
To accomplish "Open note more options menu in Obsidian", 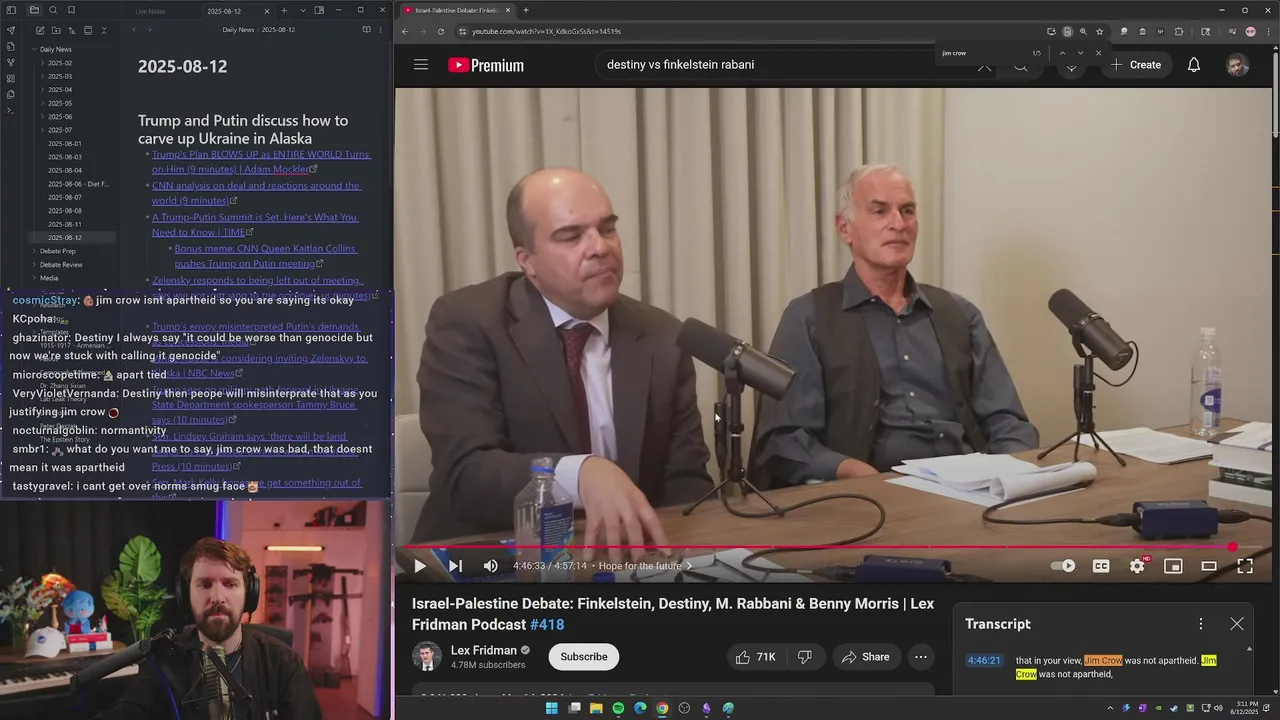I will point(381,30).
